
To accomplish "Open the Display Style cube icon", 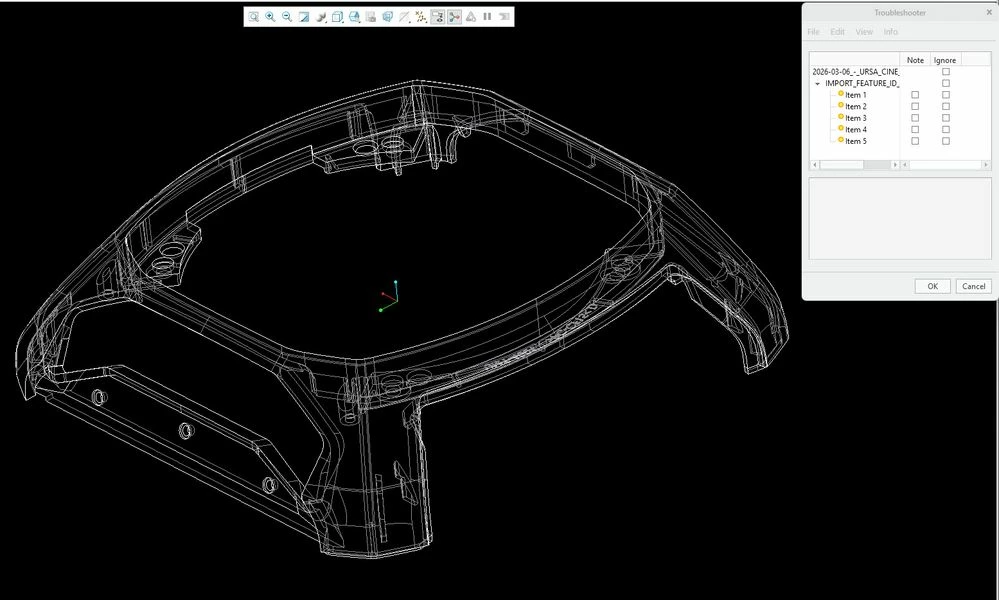I will click(x=338, y=17).
